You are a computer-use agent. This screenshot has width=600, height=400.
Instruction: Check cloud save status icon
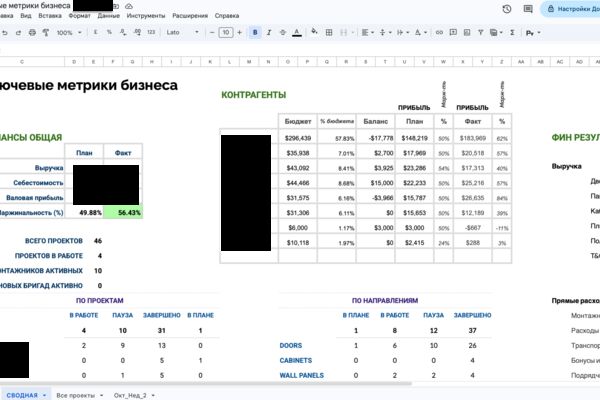(129, 6)
